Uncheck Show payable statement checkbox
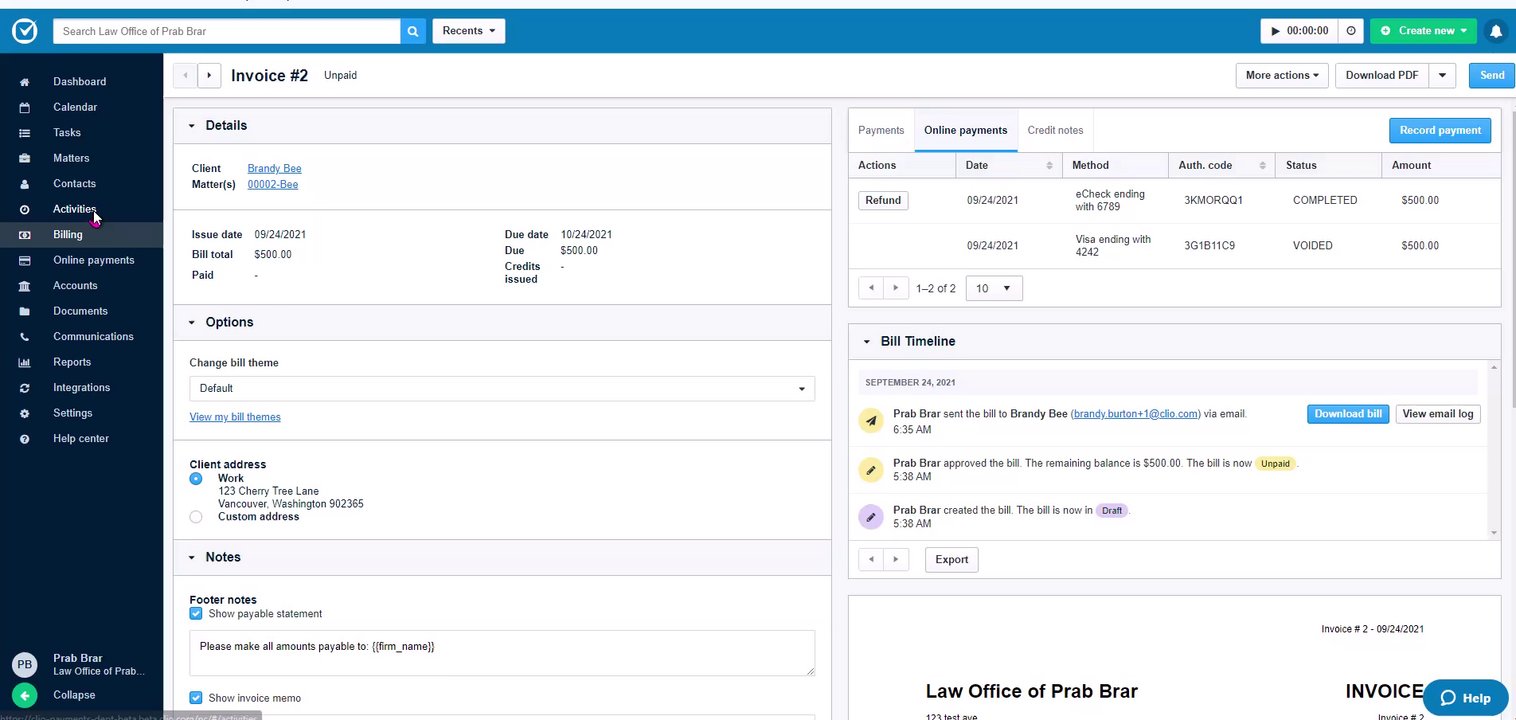This screenshot has height=720, width=1516. point(196,614)
